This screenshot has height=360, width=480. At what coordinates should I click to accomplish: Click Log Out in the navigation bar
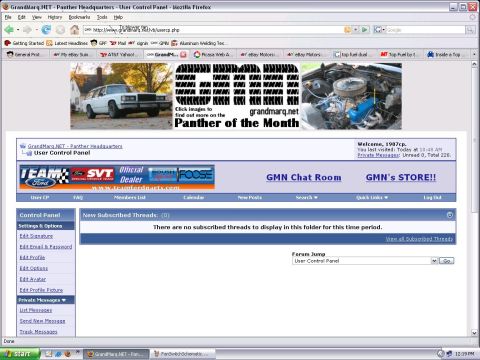[432, 197]
